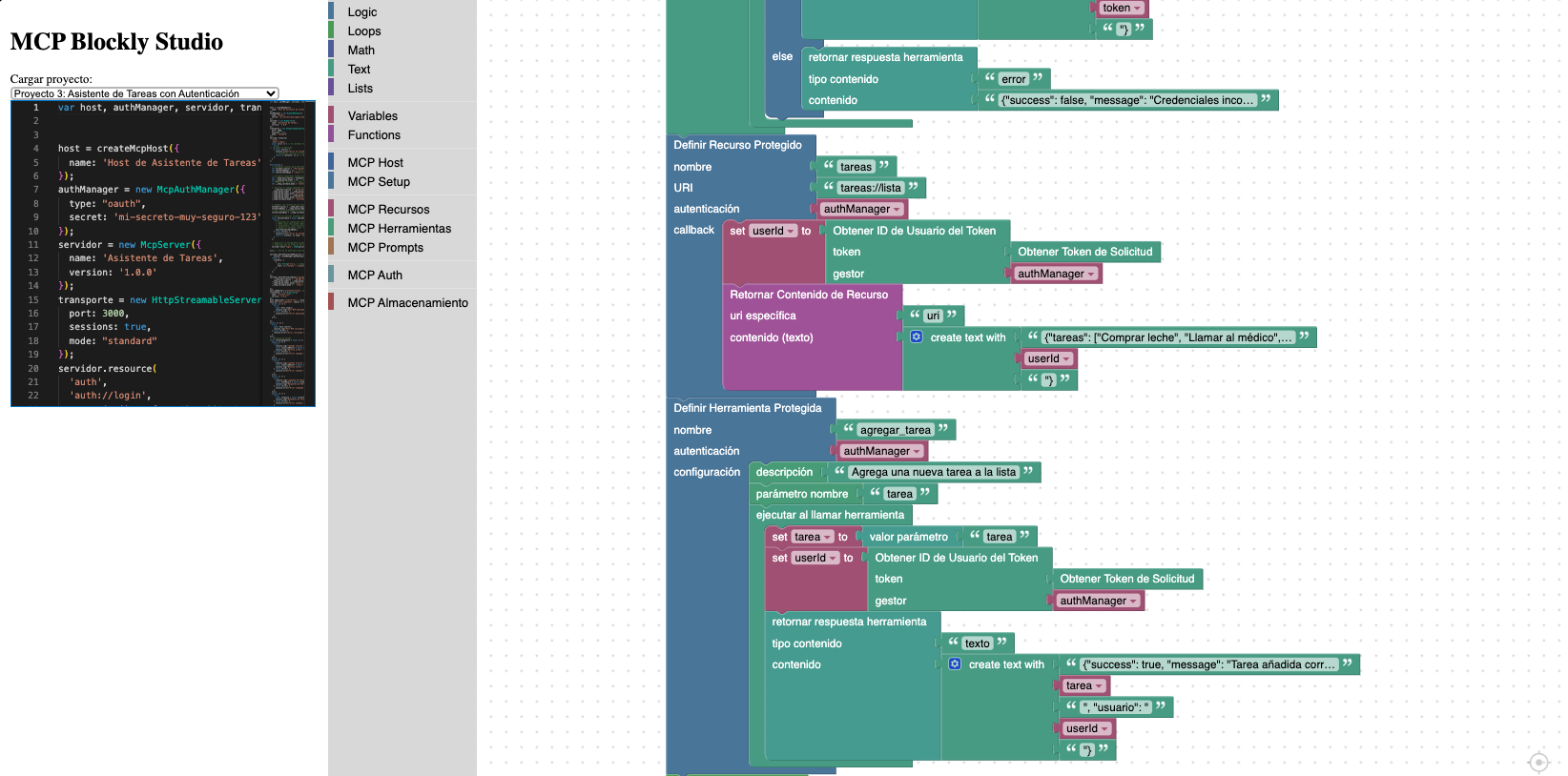The image size is (1568, 776).
Task: Open authManager dropdown in Herramienta Protegida autenticación
Action: tap(881, 451)
